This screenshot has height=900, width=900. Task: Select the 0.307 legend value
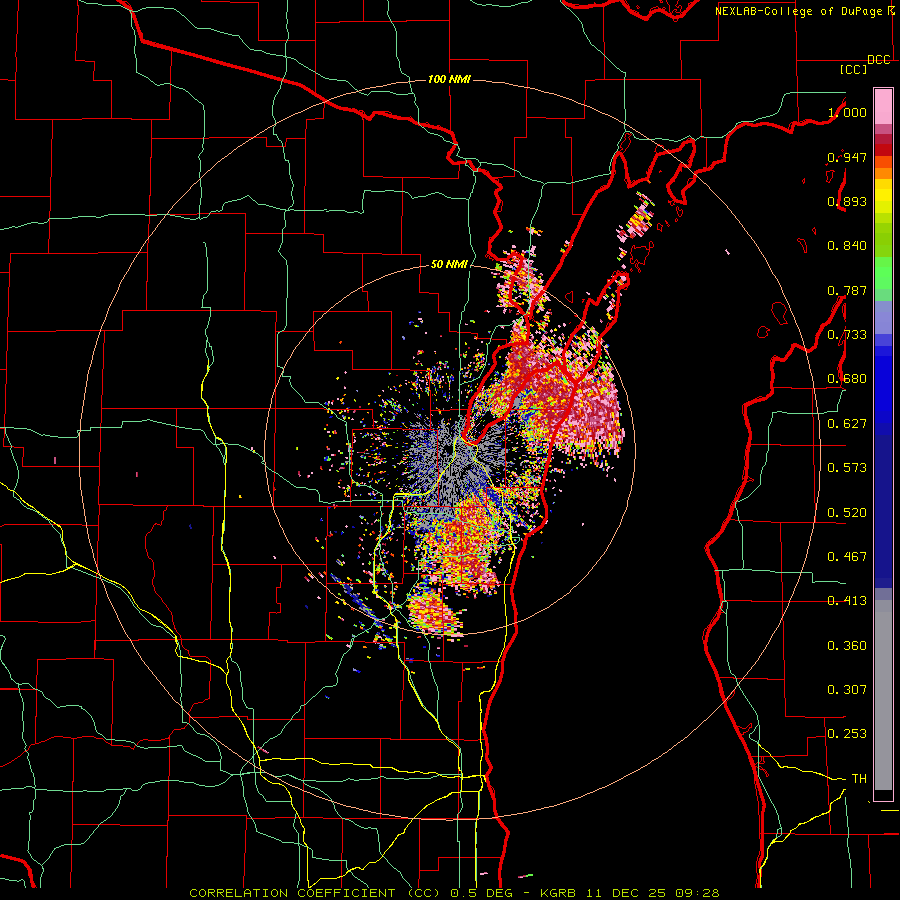click(847, 690)
